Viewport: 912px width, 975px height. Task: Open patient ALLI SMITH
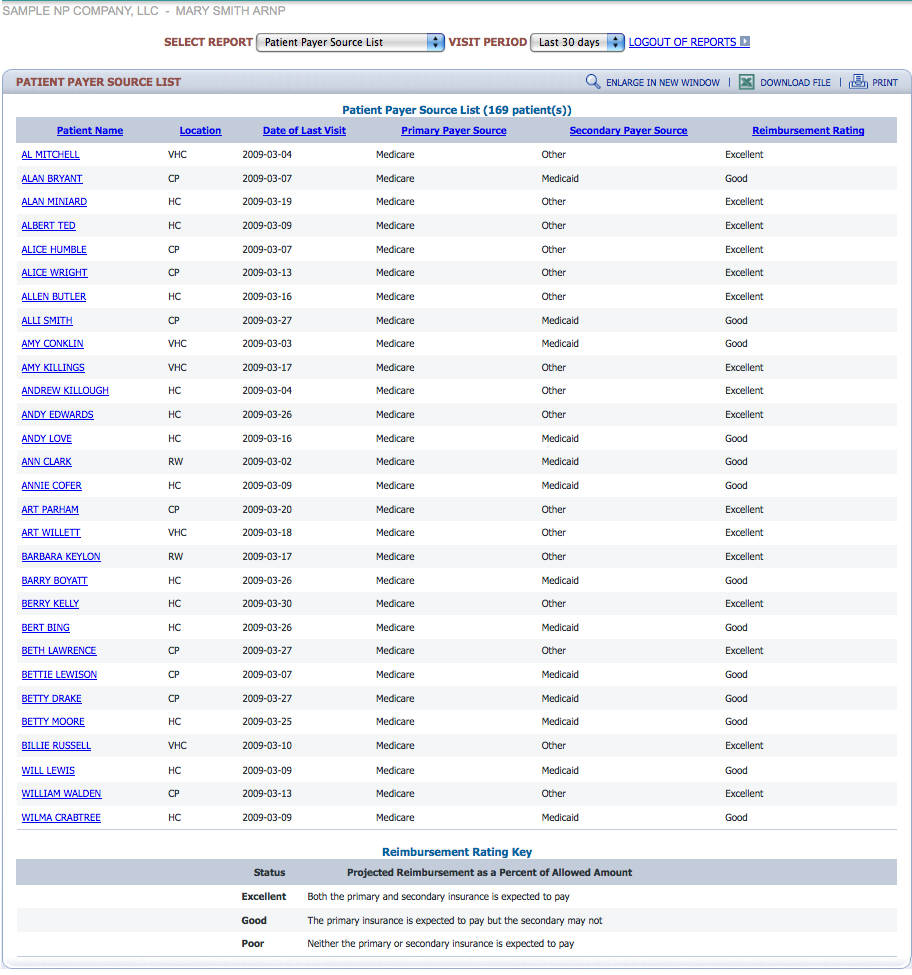(x=47, y=321)
